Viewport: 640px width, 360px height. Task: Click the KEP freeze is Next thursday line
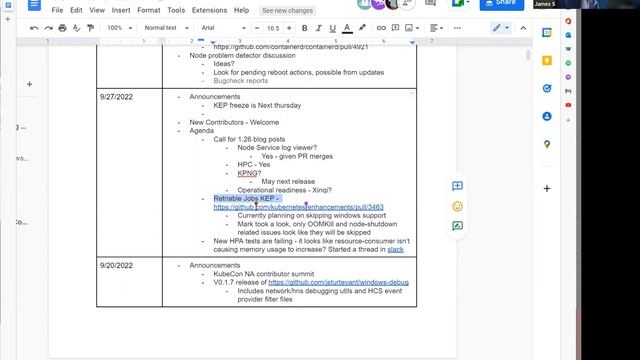tap(257, 105)
